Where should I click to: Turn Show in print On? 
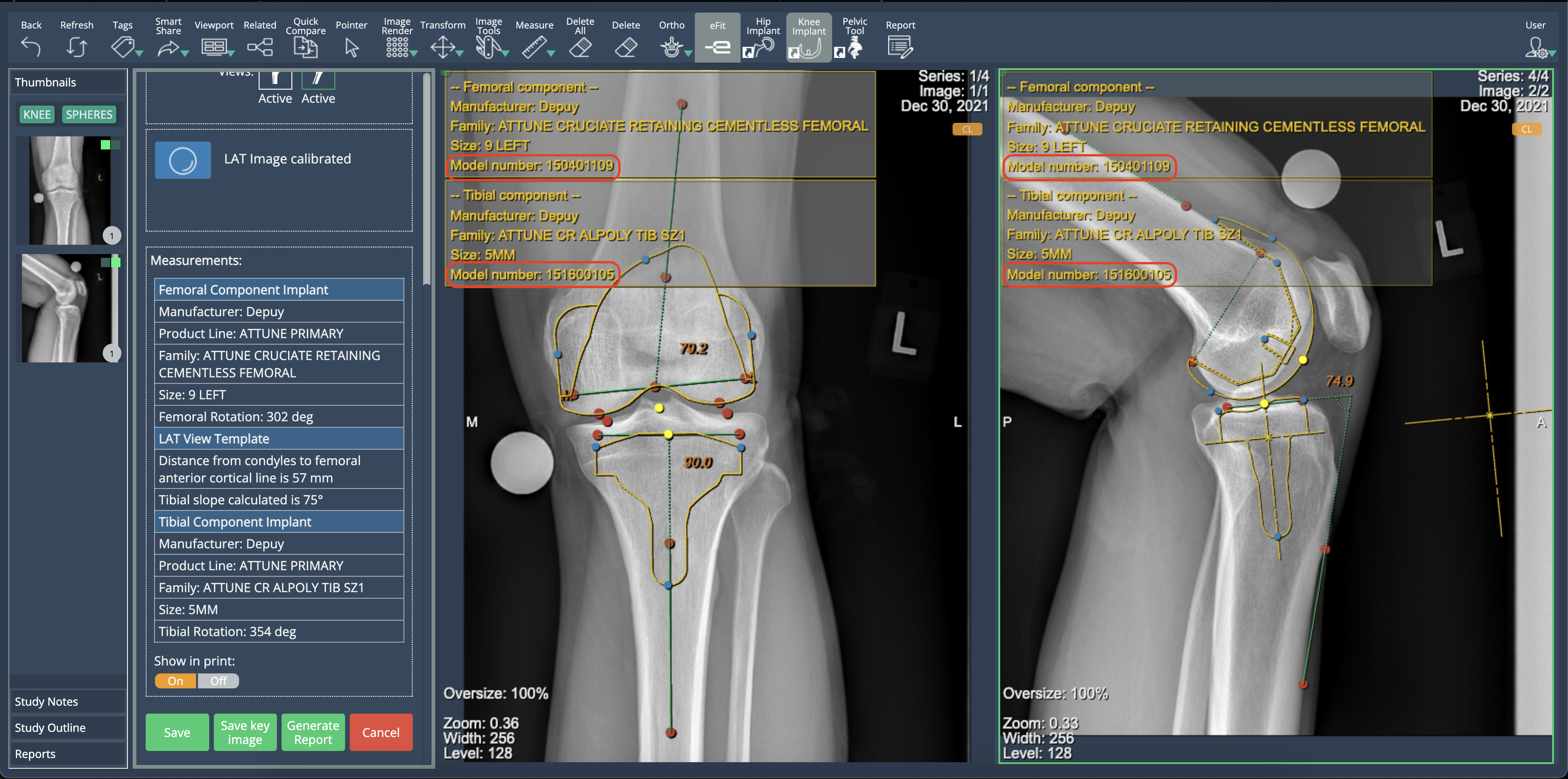click(x=175, y=681)
